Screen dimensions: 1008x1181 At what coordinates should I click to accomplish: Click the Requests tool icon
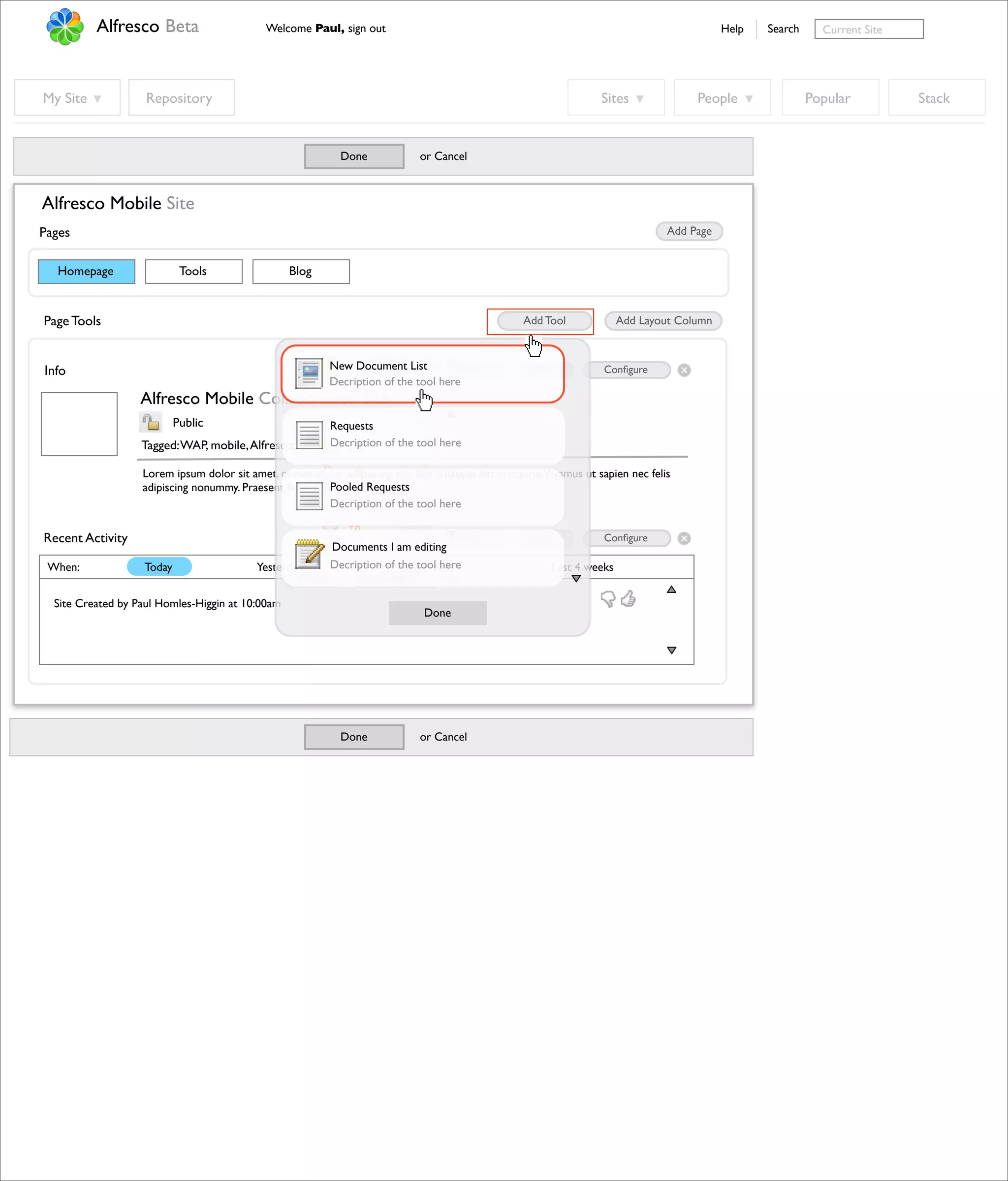click(310, 435)
